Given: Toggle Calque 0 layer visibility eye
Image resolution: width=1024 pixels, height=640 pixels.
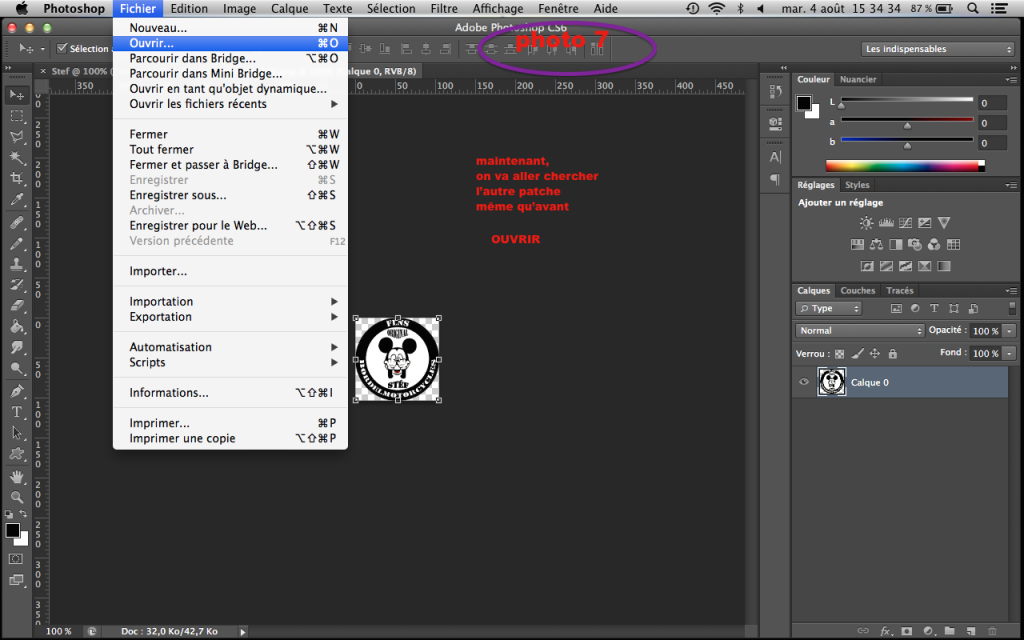Looking at the screenshot, I should coord(804,383).
